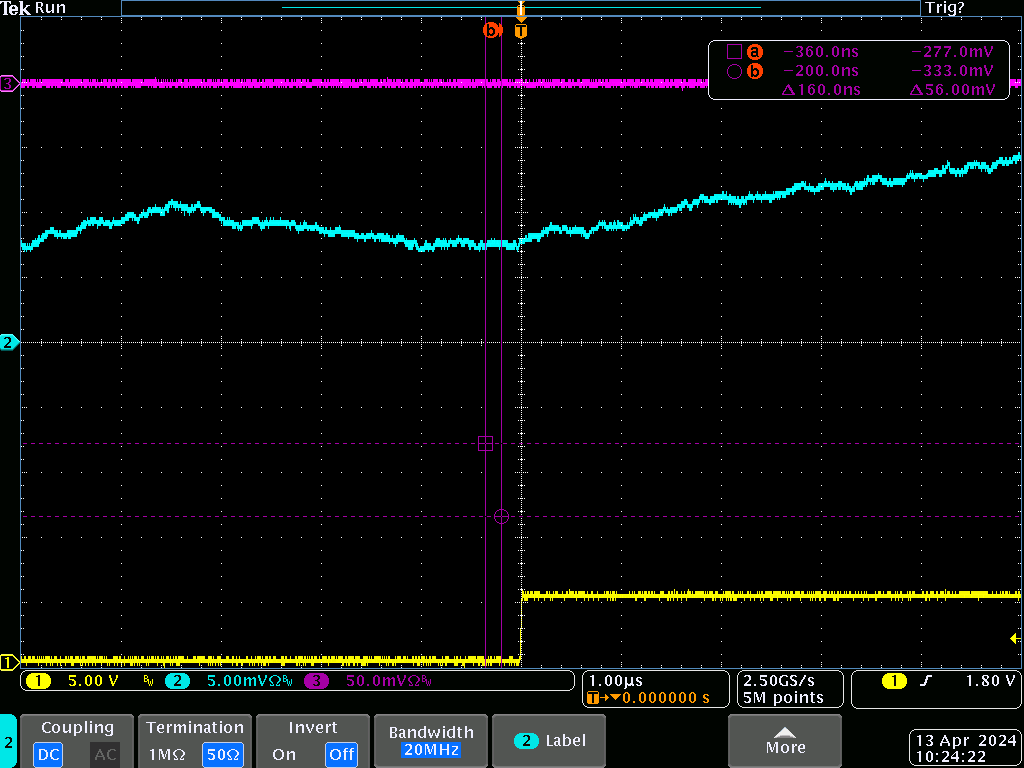Click the channel 3 ground marker
1024x768 pixels.
[x=9, y=84]
